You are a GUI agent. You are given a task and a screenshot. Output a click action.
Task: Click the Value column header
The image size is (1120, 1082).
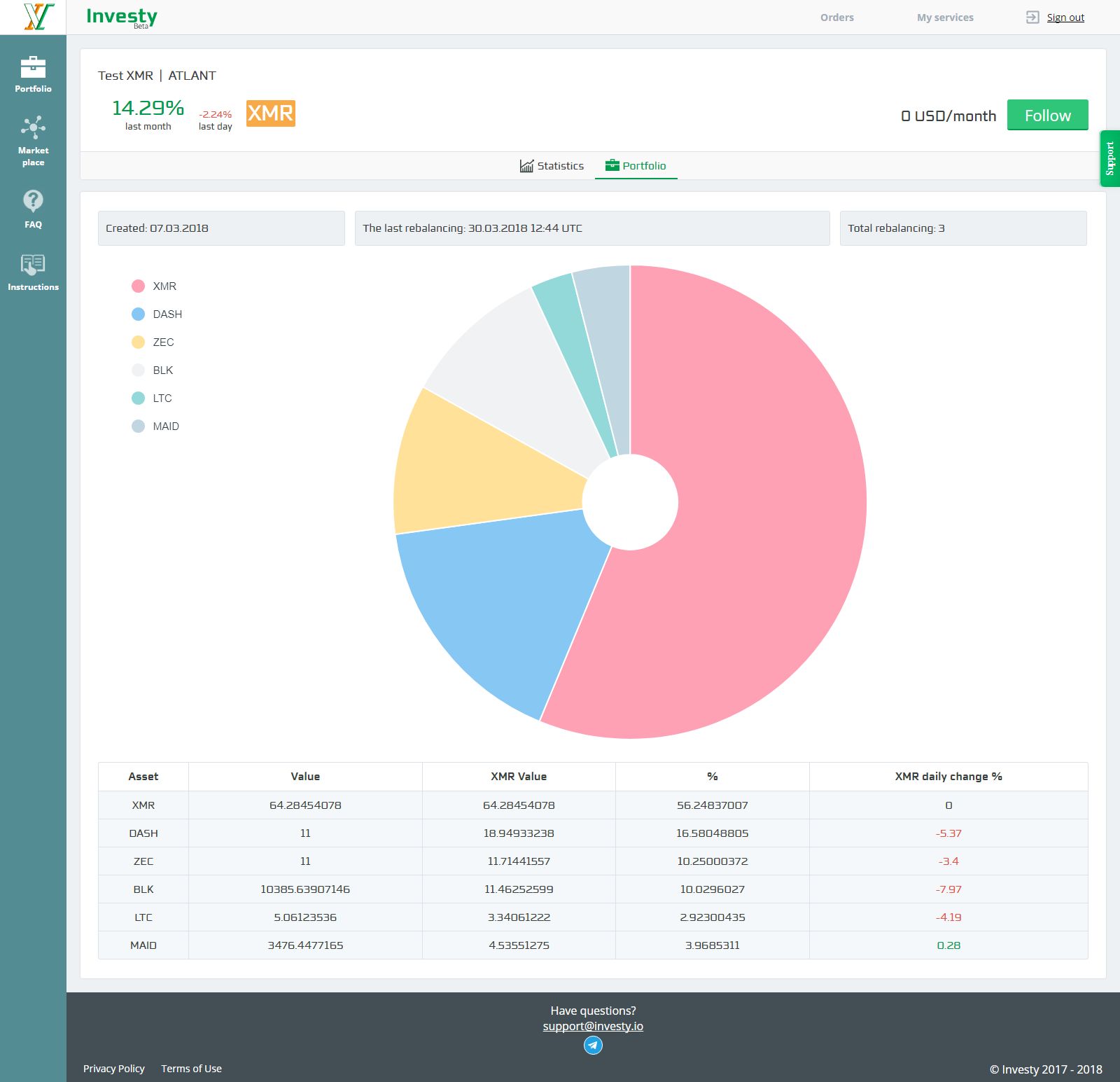click(x=305, y=776)
